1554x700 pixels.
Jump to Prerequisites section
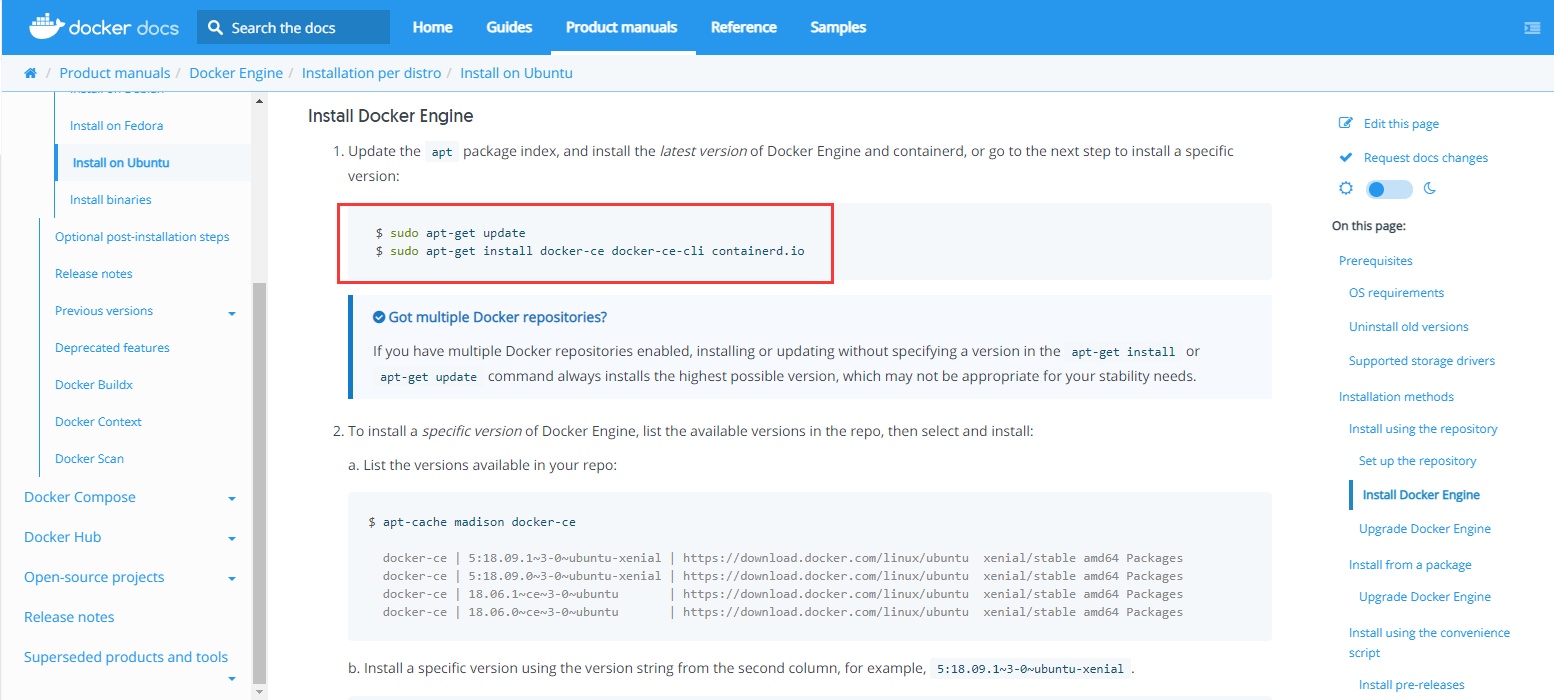pos(1376,261)
